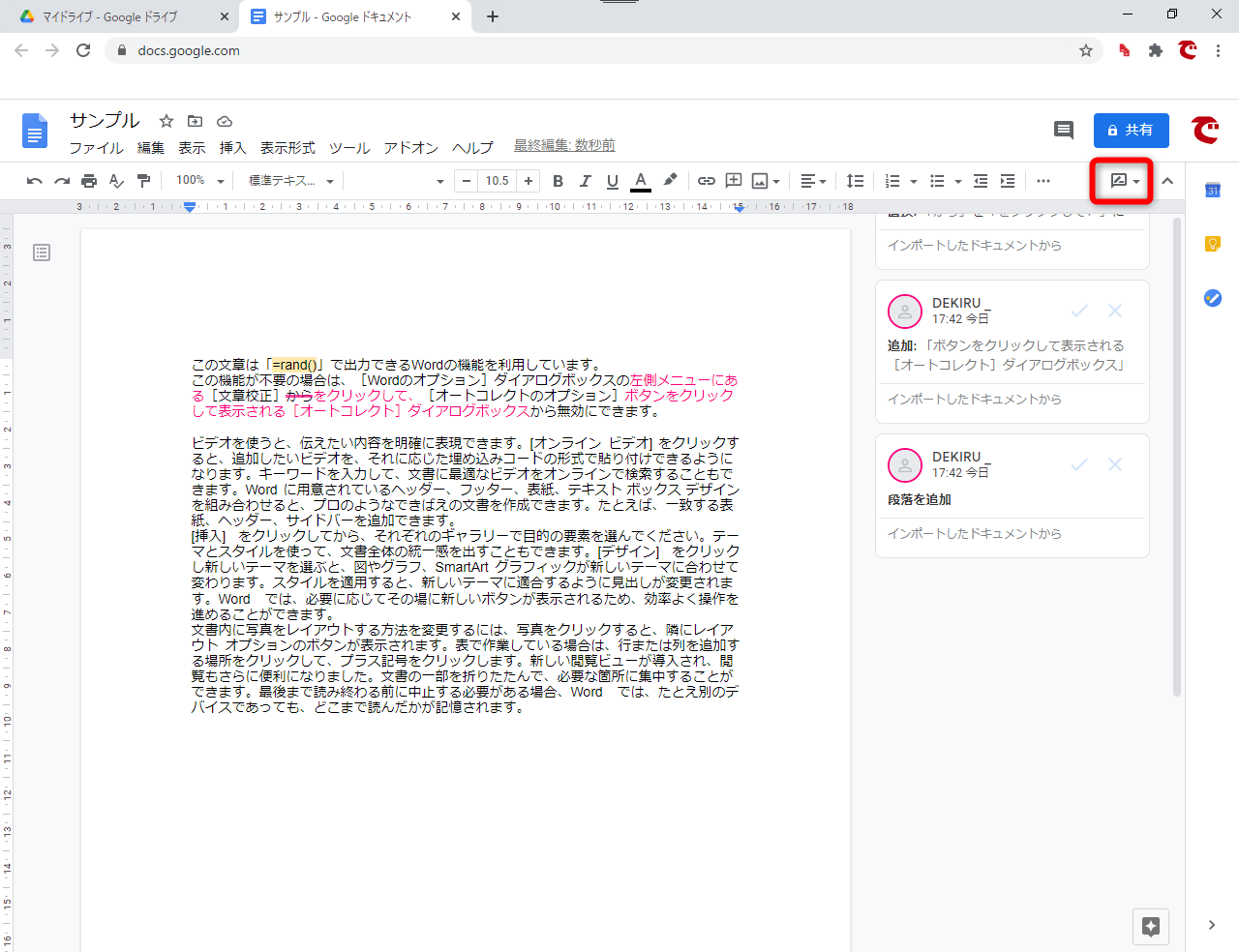Accept the 追加 suggestion with checkmark
The height and width of the screenshot is (952, 1239).
coord(1079,311)
